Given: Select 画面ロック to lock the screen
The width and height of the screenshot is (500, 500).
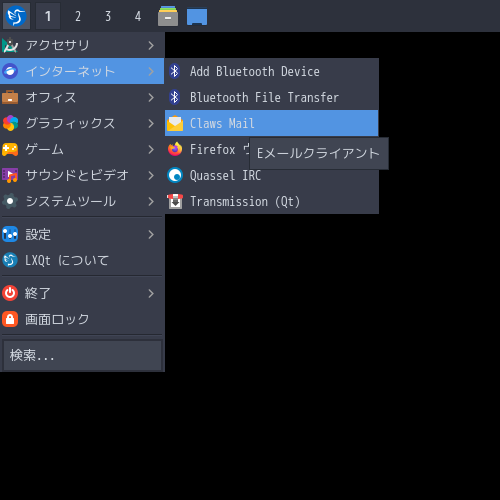Looking at the screenshot, I should click(82, 319).
